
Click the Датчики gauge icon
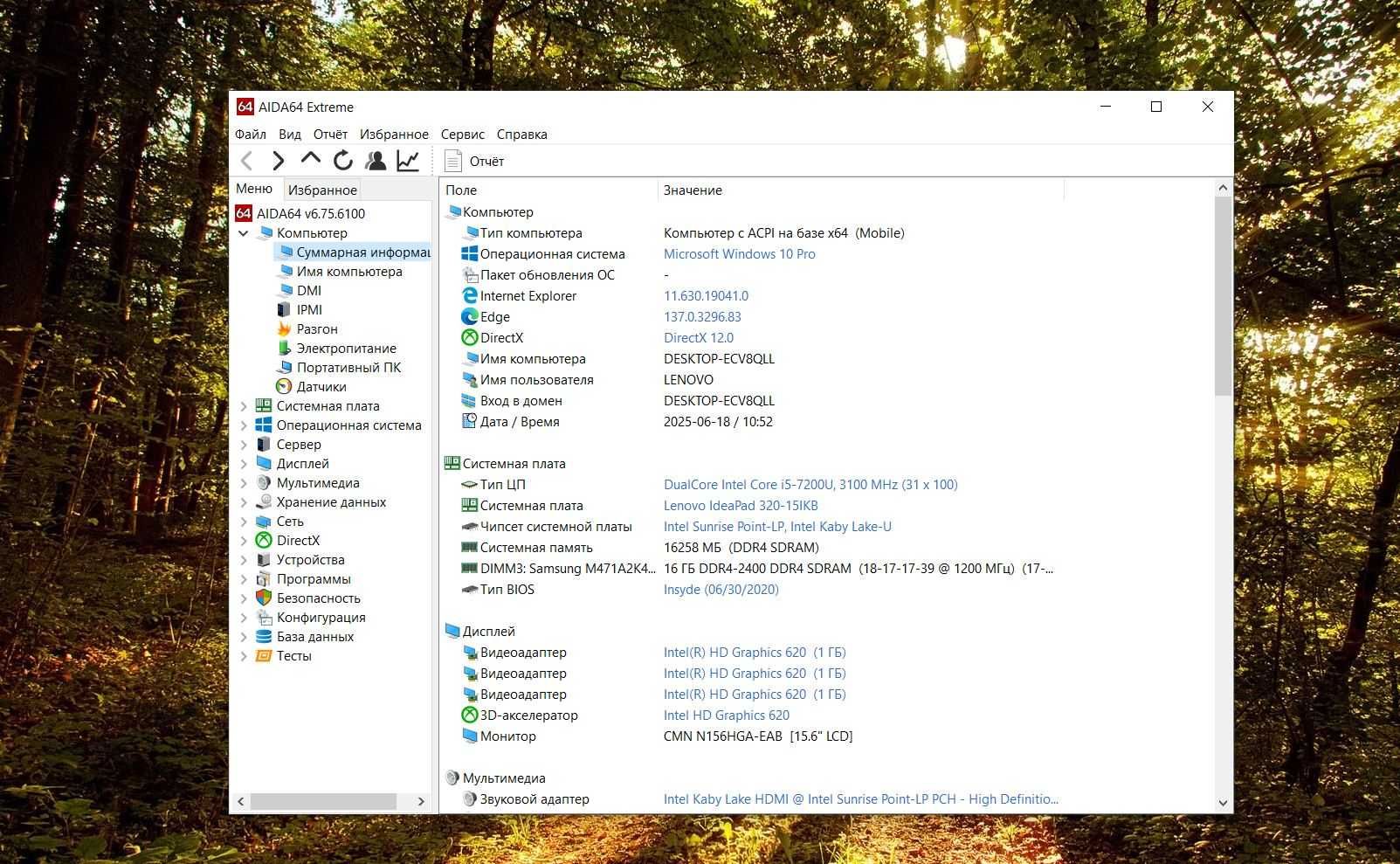point(284,386)
